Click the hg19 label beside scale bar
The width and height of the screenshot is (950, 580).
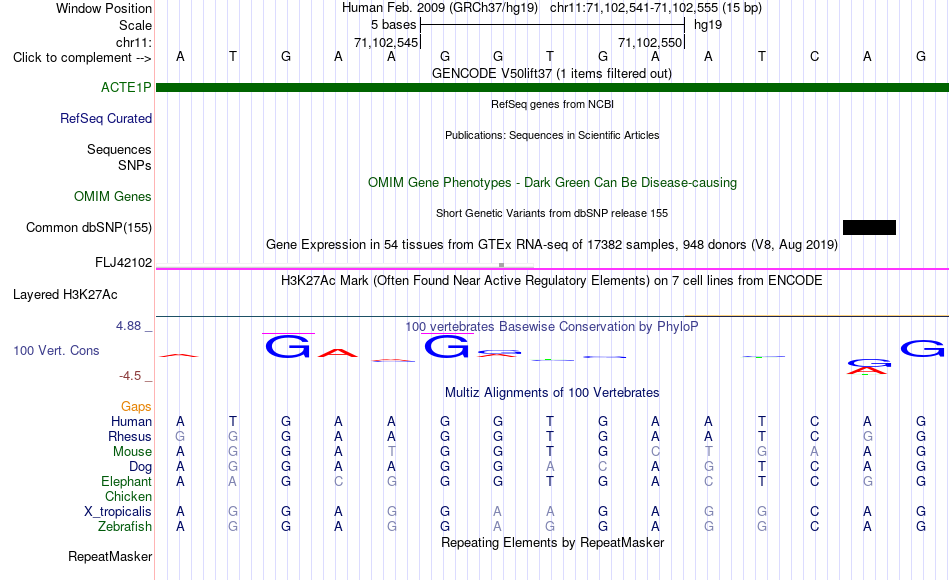pos(708,25)
